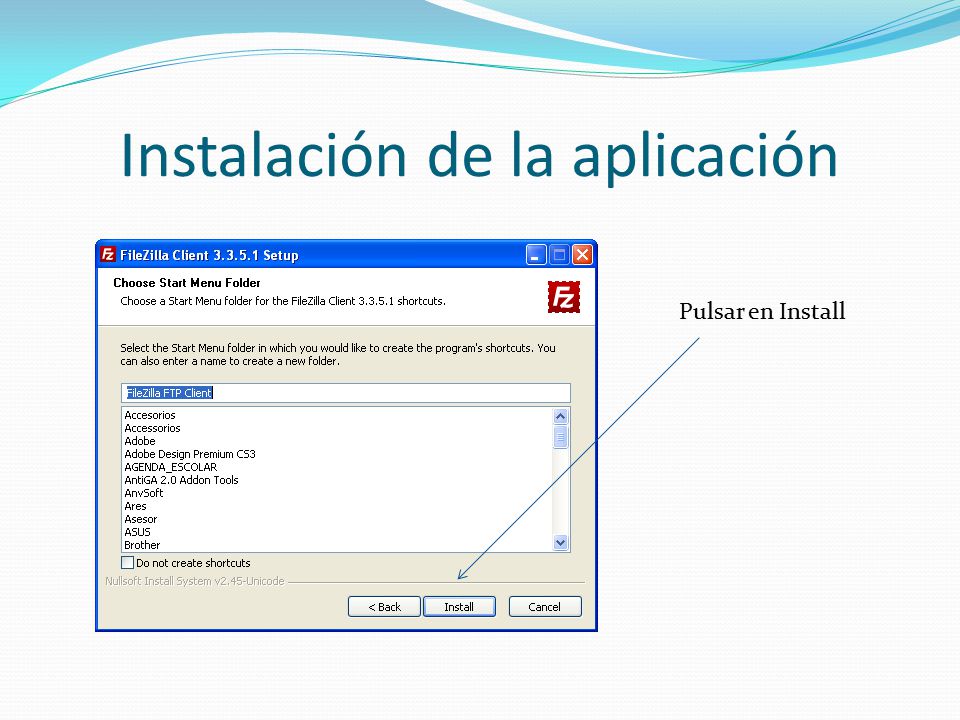This screenshot has height=720, width=960.
Task: Minimize the FileZilla Setup window
Action: click(536, 254)
